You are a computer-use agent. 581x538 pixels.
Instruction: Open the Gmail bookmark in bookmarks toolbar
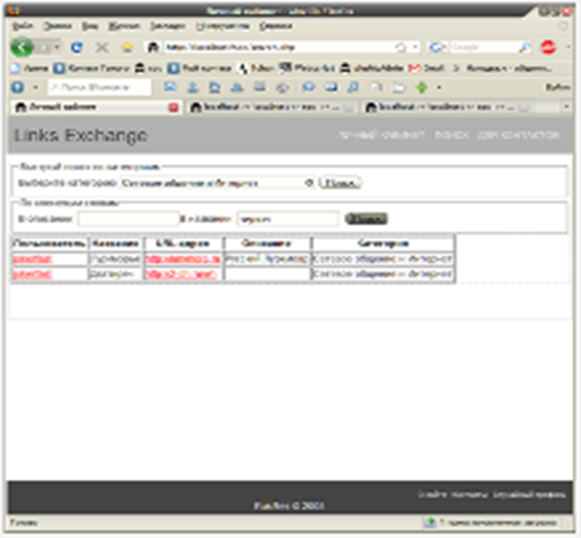[x=426, y=68]
